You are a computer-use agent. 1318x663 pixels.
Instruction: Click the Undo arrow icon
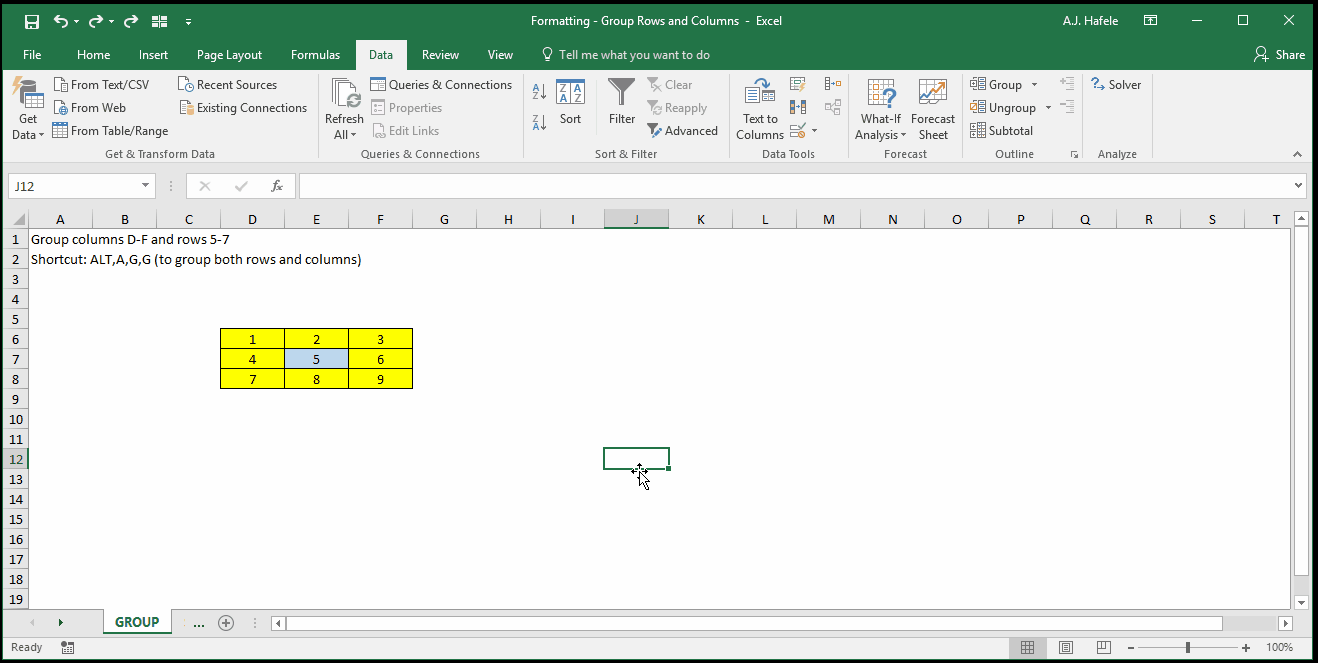click(x=61, y=21)
